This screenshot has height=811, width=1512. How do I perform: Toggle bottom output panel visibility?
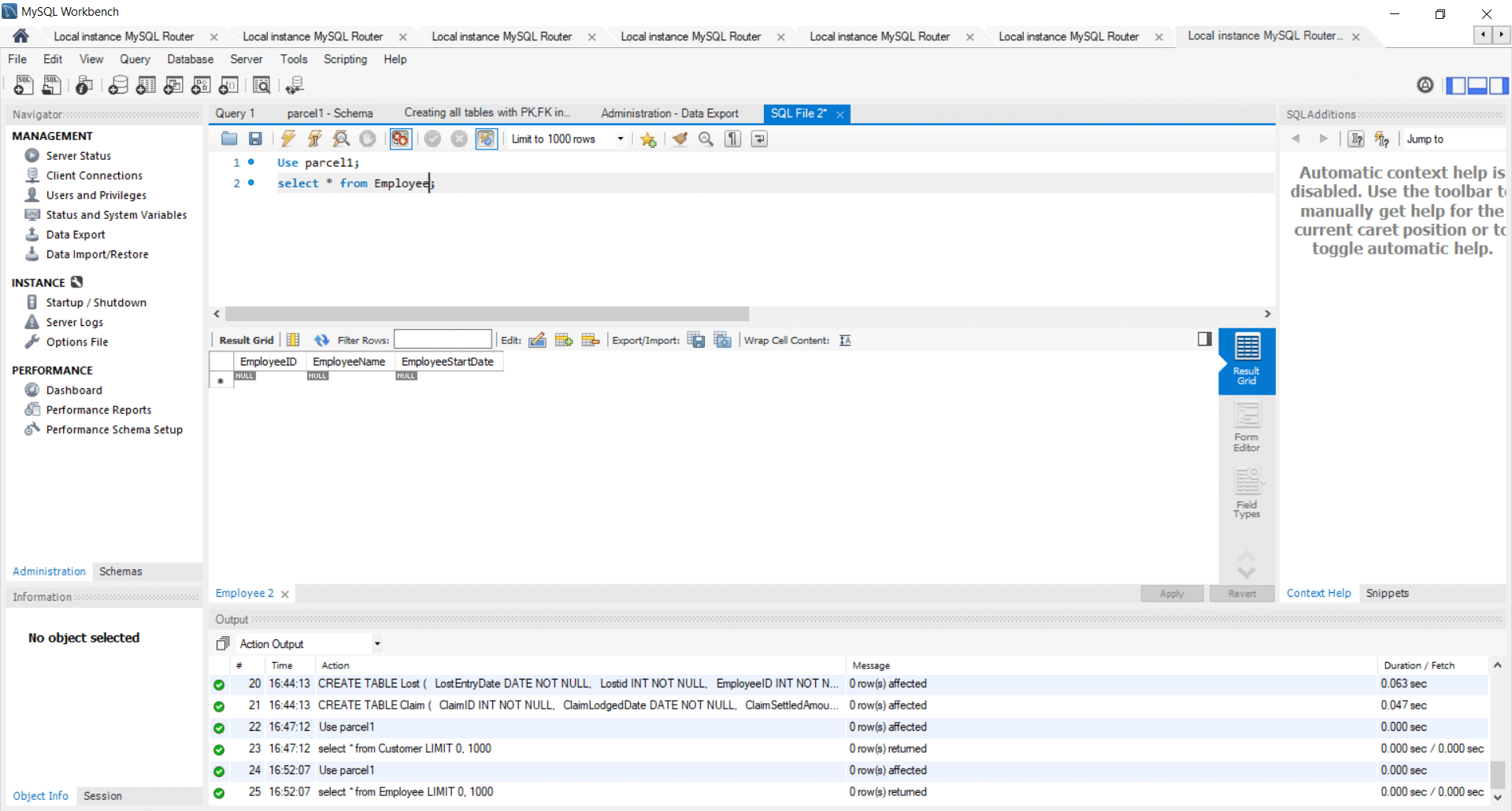pyautogui.click(x=1477, y=85)
